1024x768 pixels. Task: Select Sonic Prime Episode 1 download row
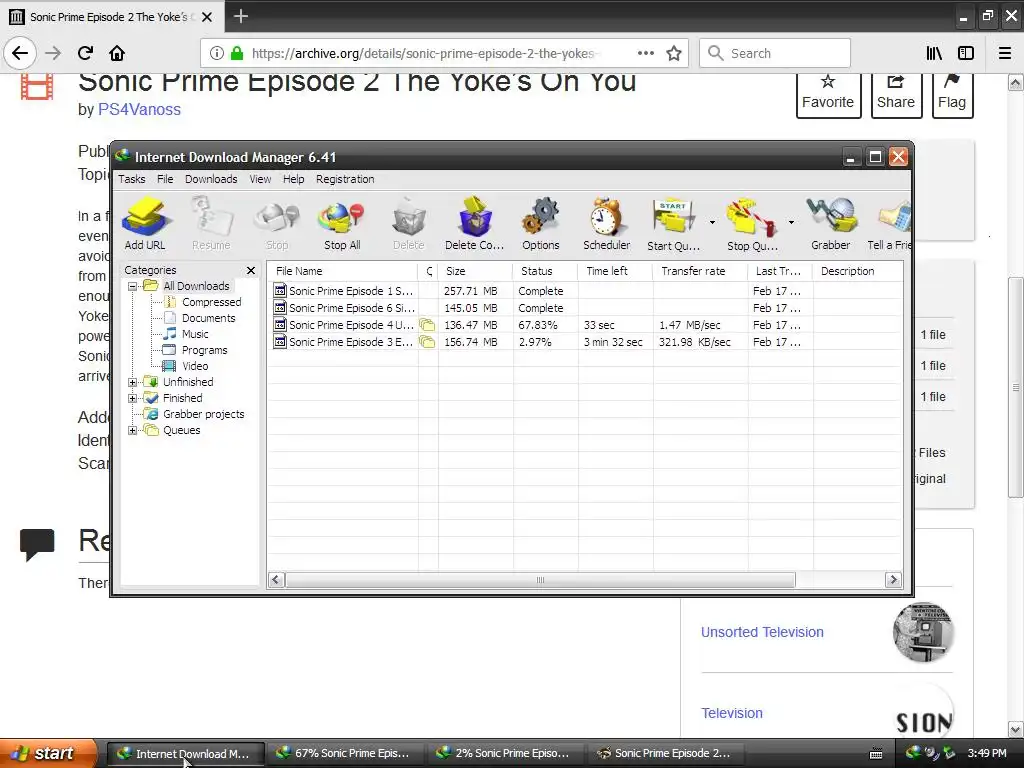586,291
